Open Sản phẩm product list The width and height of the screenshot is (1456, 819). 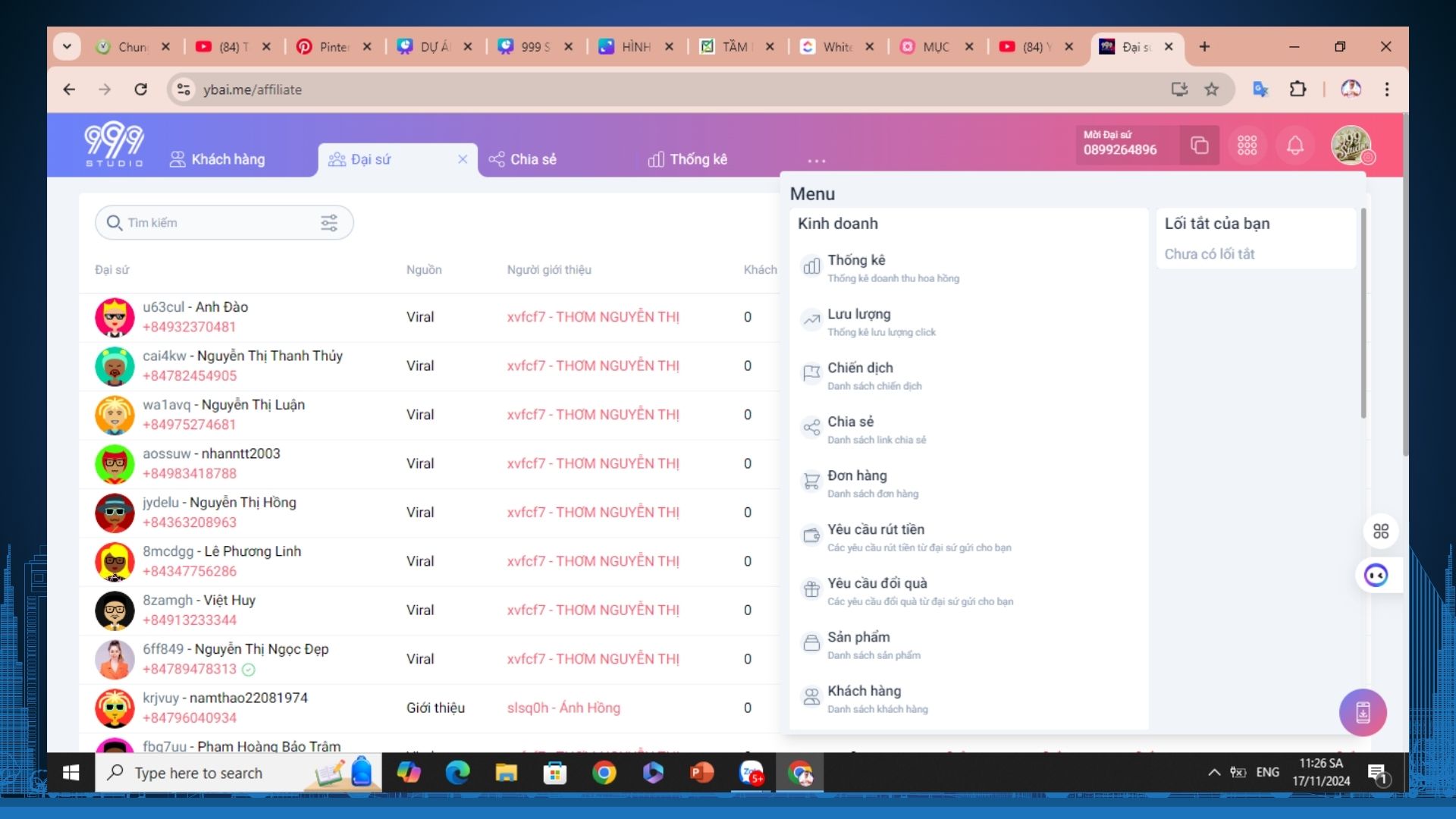coord(861,645)
